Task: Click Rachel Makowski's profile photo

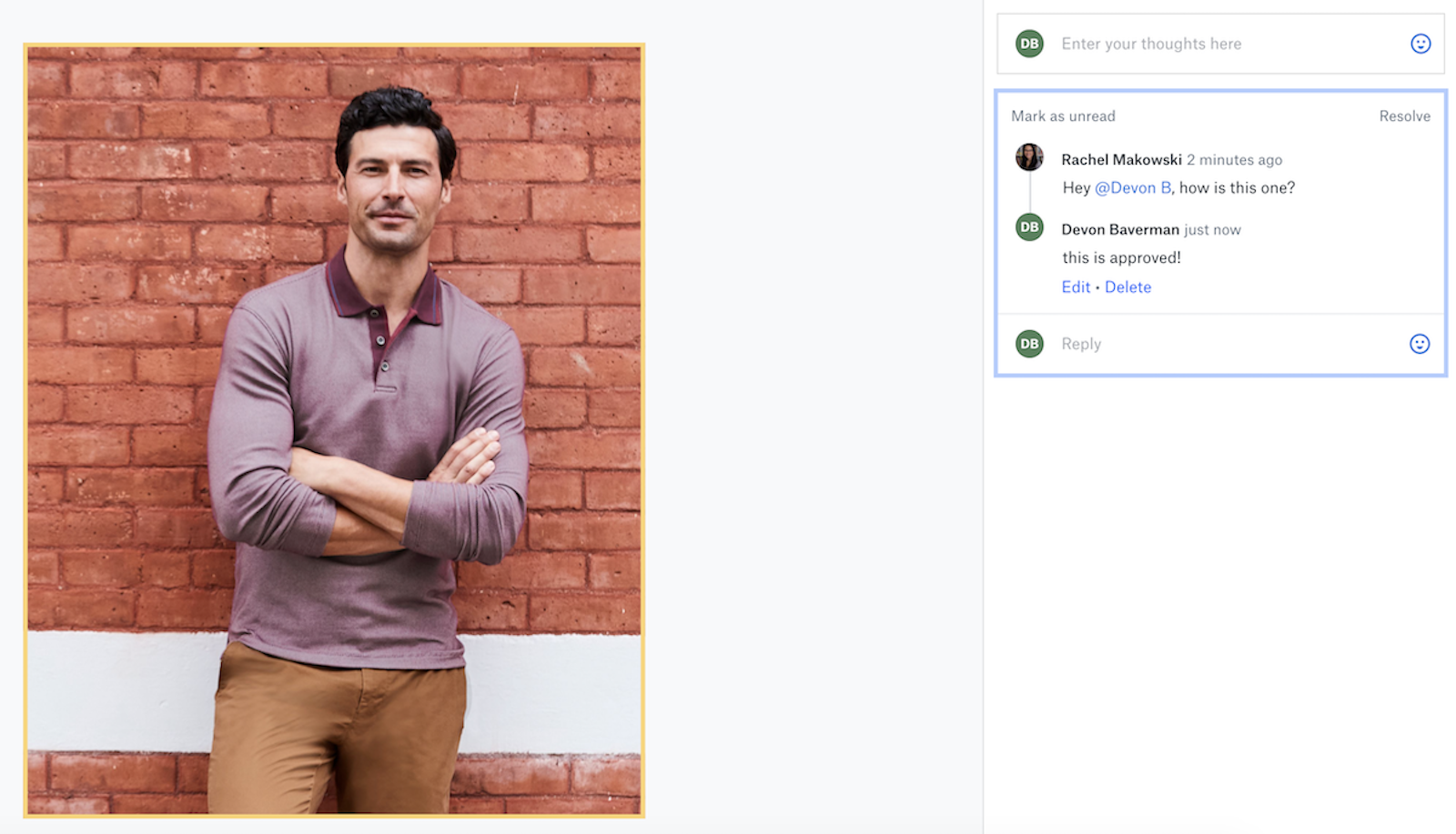Action: (x=1029, y=157)
